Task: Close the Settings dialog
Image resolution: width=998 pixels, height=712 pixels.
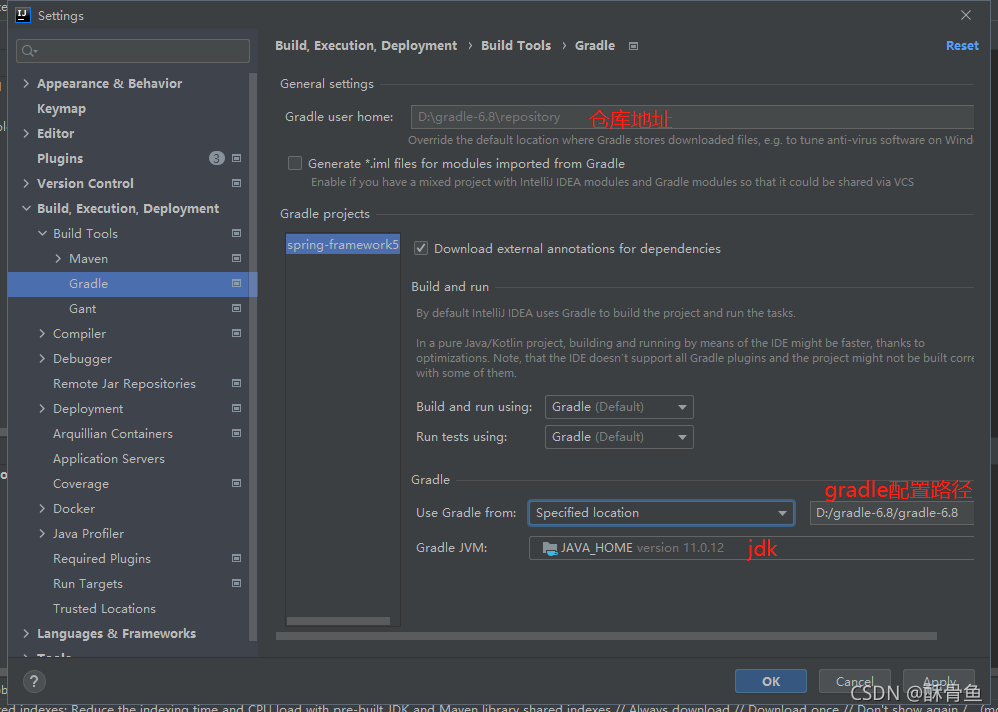Action: click(x=966, y=15)
